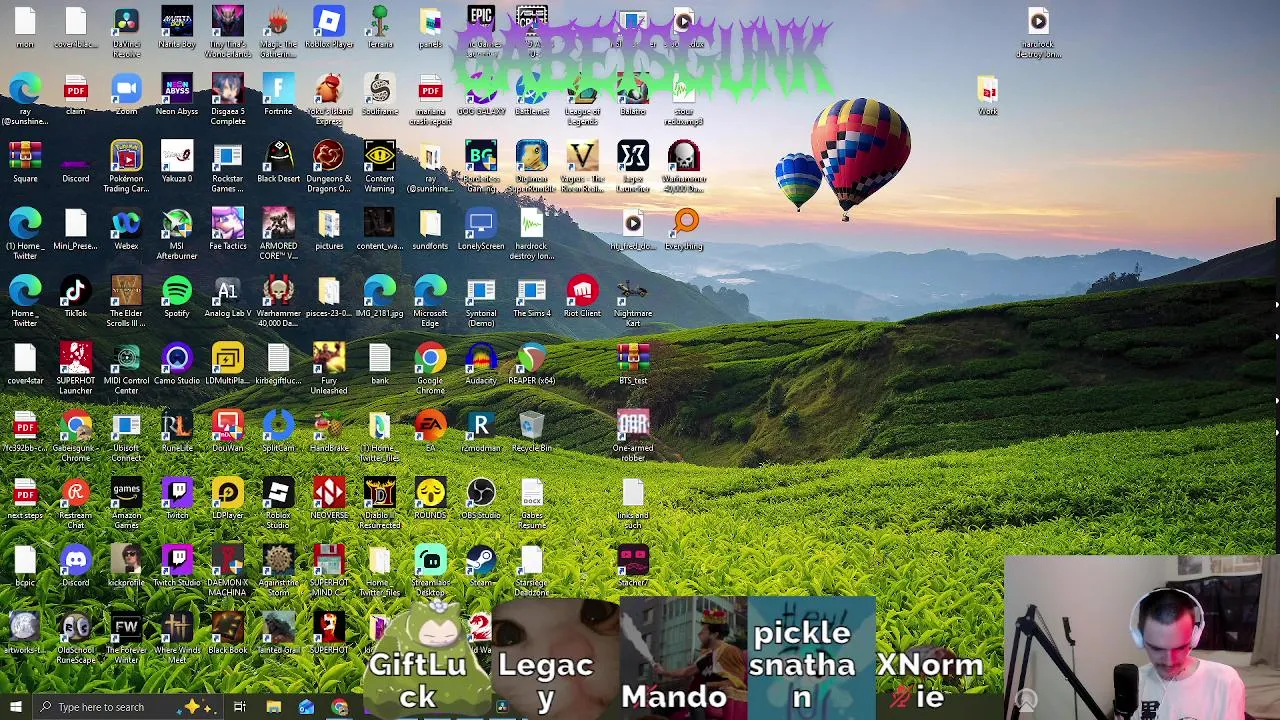Select the BTS_test archive icon
1280x720 pixels.
point(633,365)
